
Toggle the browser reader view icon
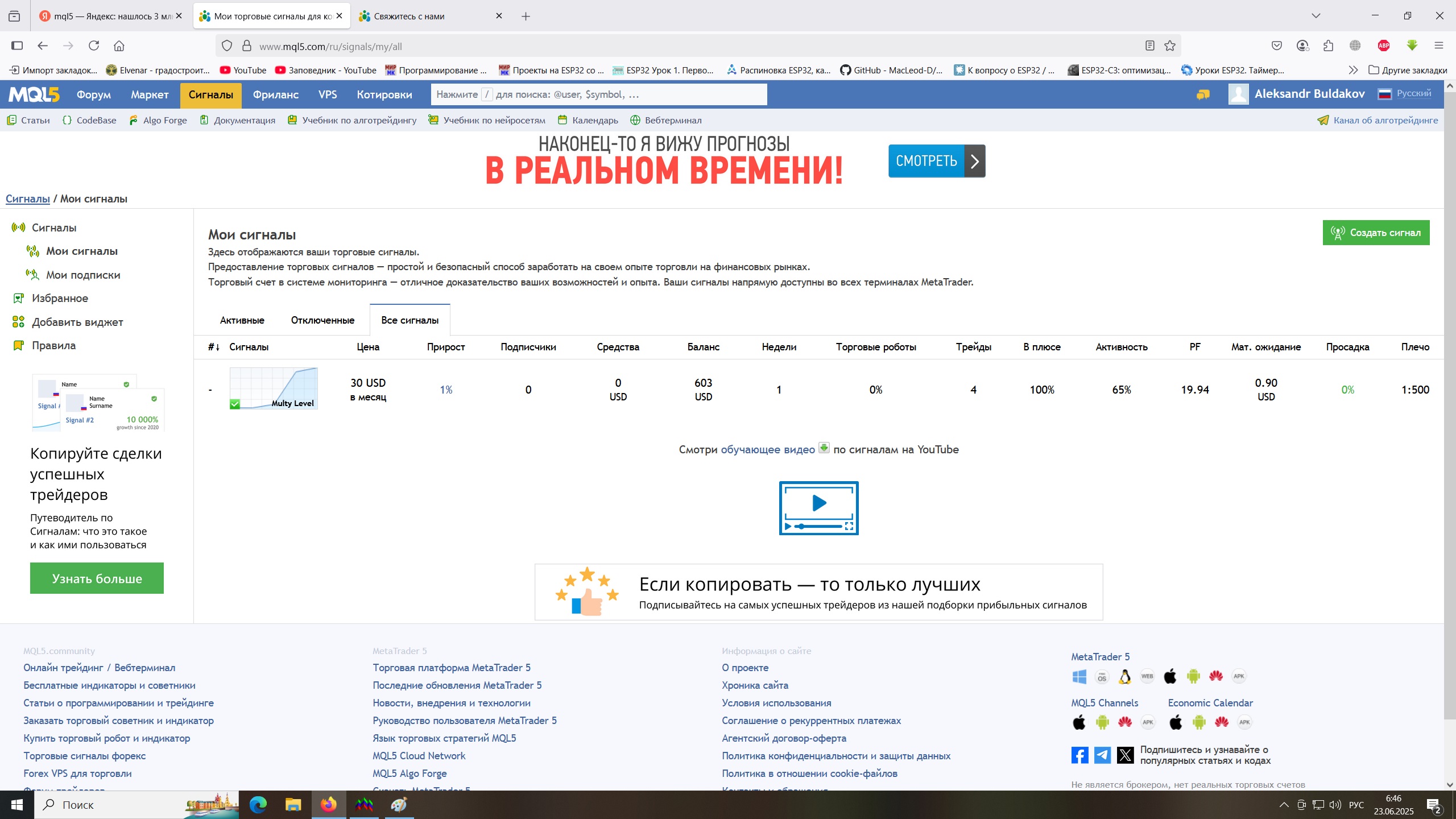pos(1149,46)
